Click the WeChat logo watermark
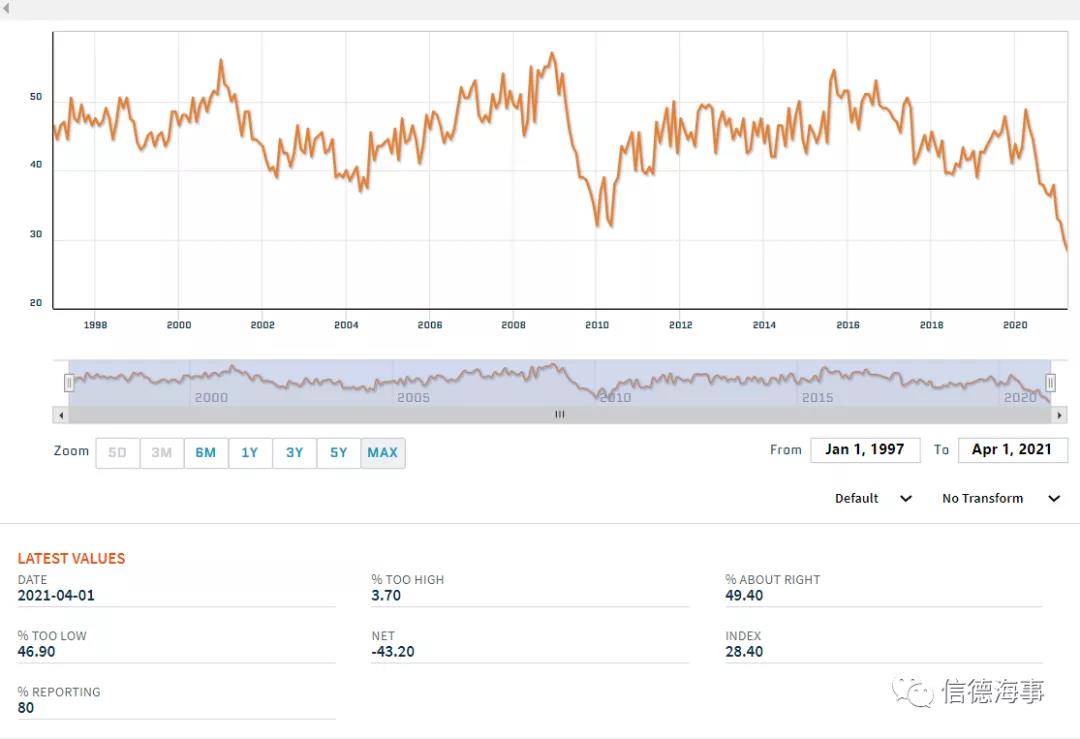 click(913, 691)
